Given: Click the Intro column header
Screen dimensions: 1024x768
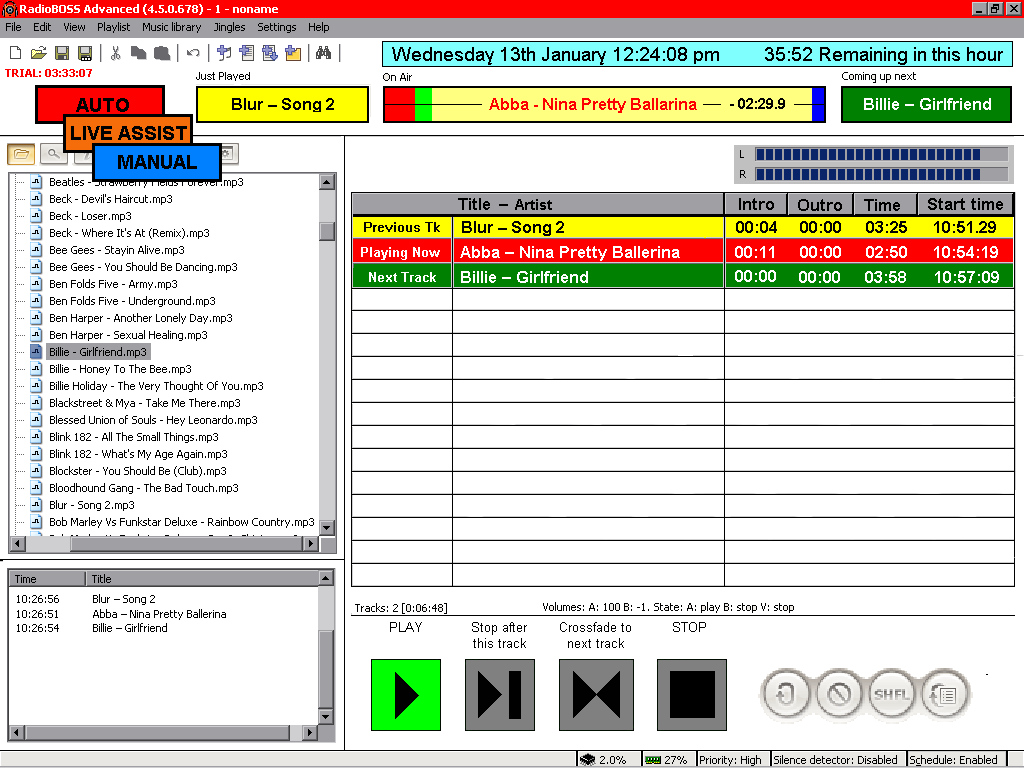Looking at the screenshot, I should click(x=756, y=204).
